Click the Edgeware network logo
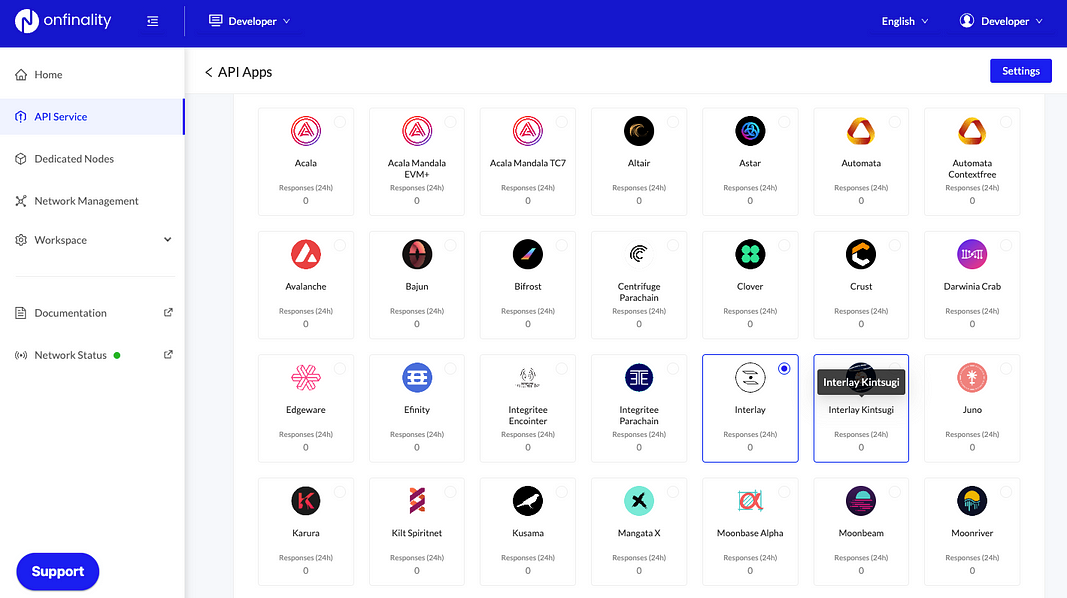The image size is (1067, 598). tap(306, 378)
